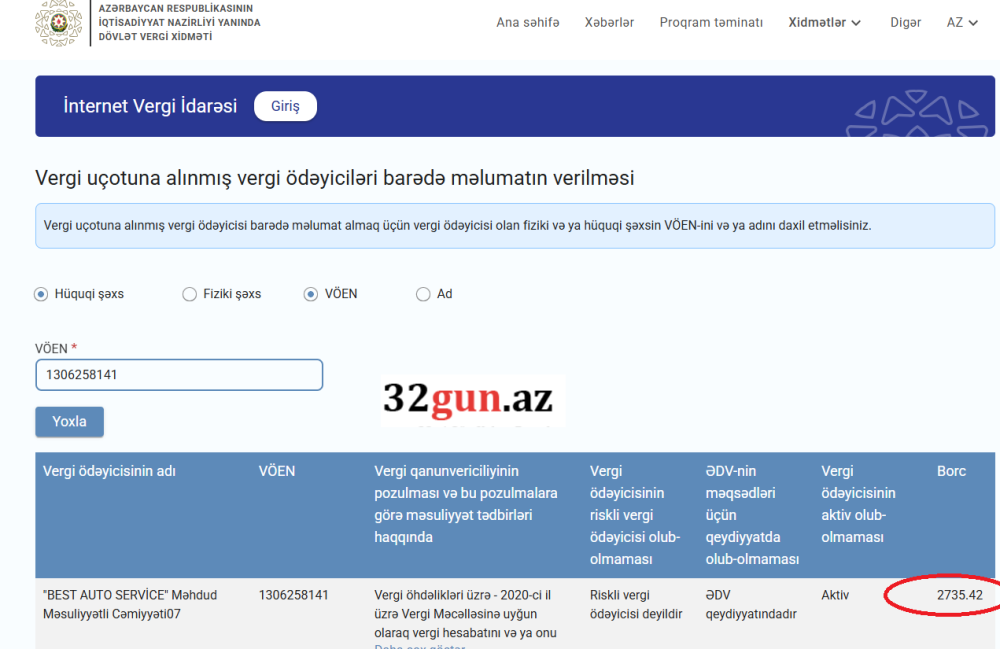
Task: Click the BEST AUTO SERVİCE taxpayer name cell
Action: 130,604
